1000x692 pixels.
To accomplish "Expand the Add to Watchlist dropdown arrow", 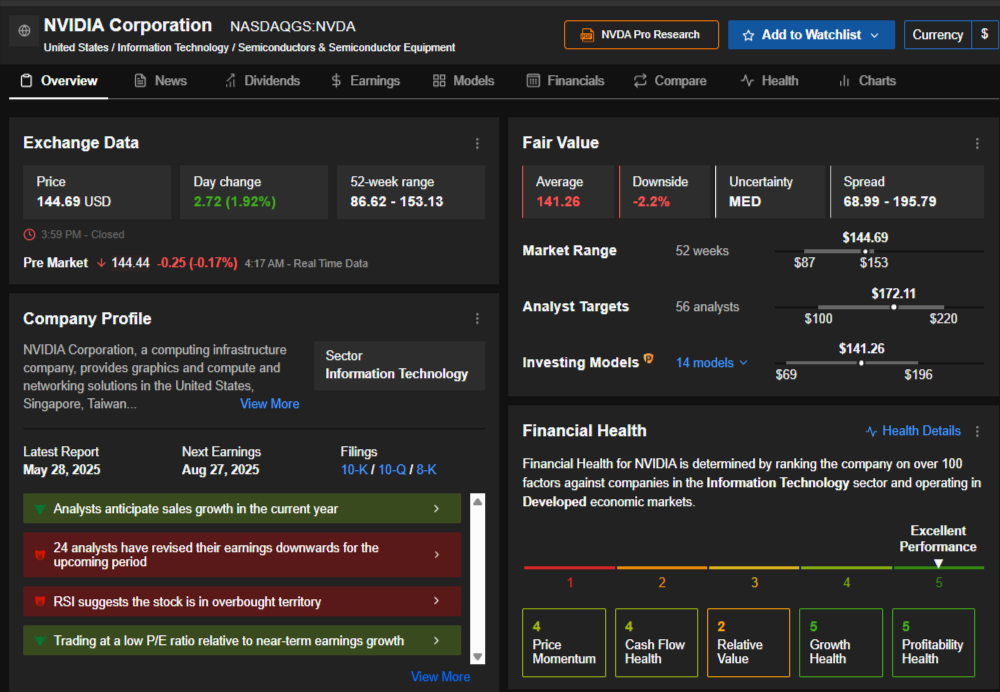I will tap(875, 35).
